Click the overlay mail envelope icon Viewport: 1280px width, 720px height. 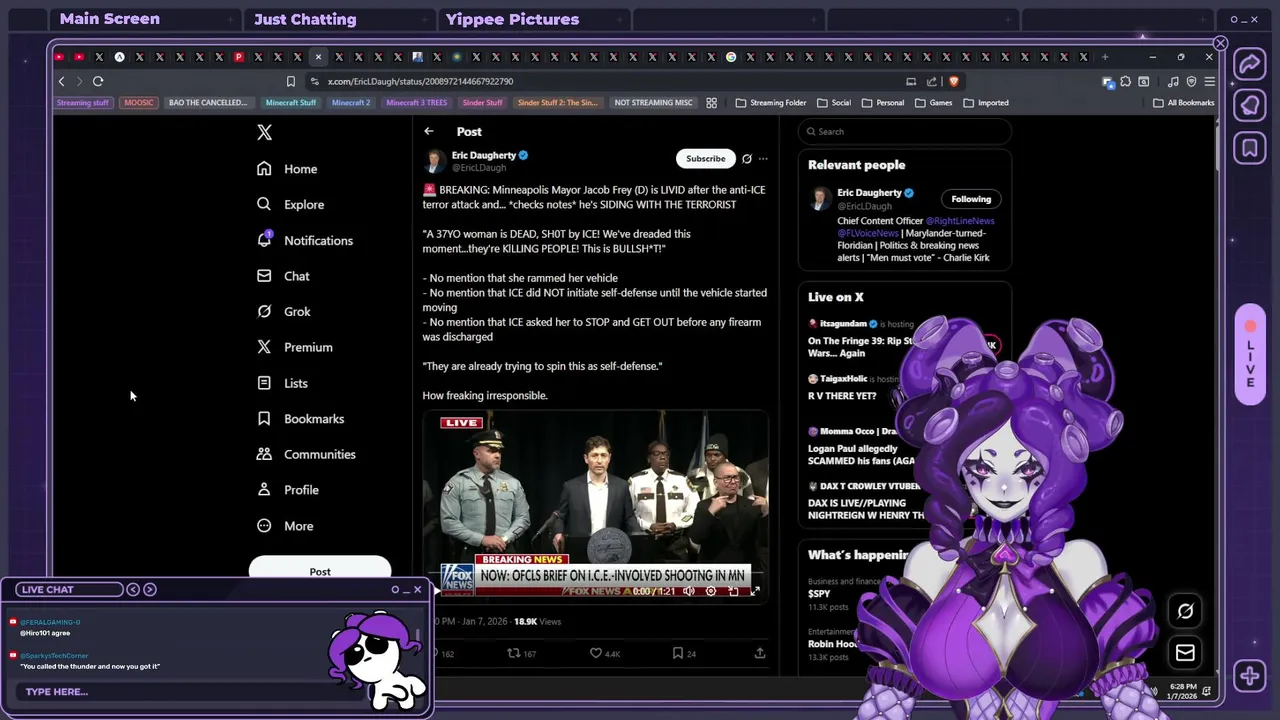[1185, 653]
